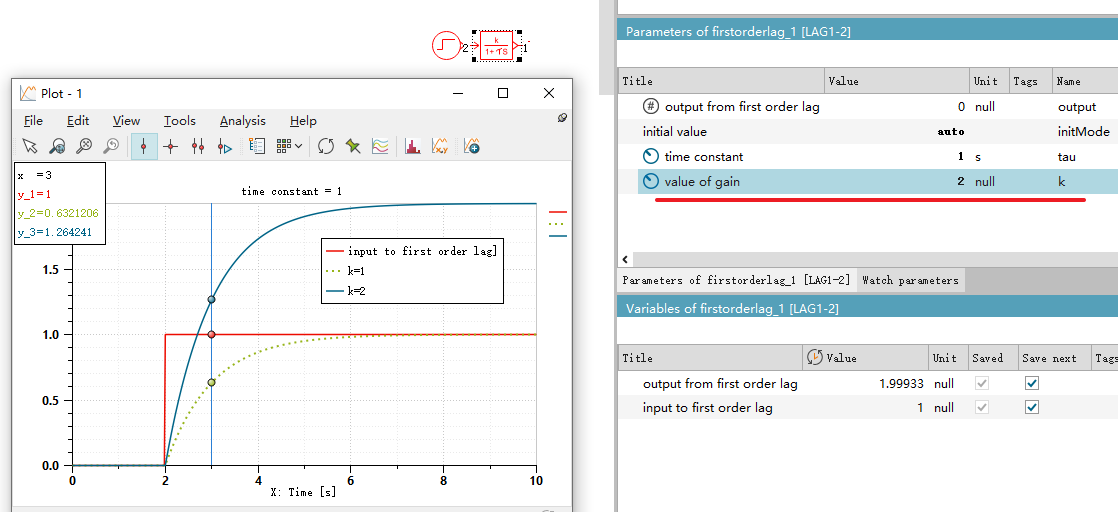Select the crosshair cursor tool
Screen dimensions: 1118x512
171,146
